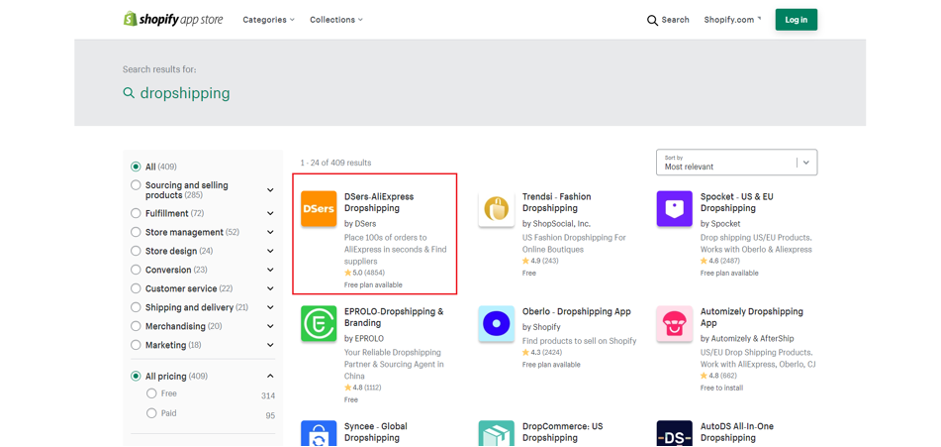Open the Shopify.com external link

point(732,20)
